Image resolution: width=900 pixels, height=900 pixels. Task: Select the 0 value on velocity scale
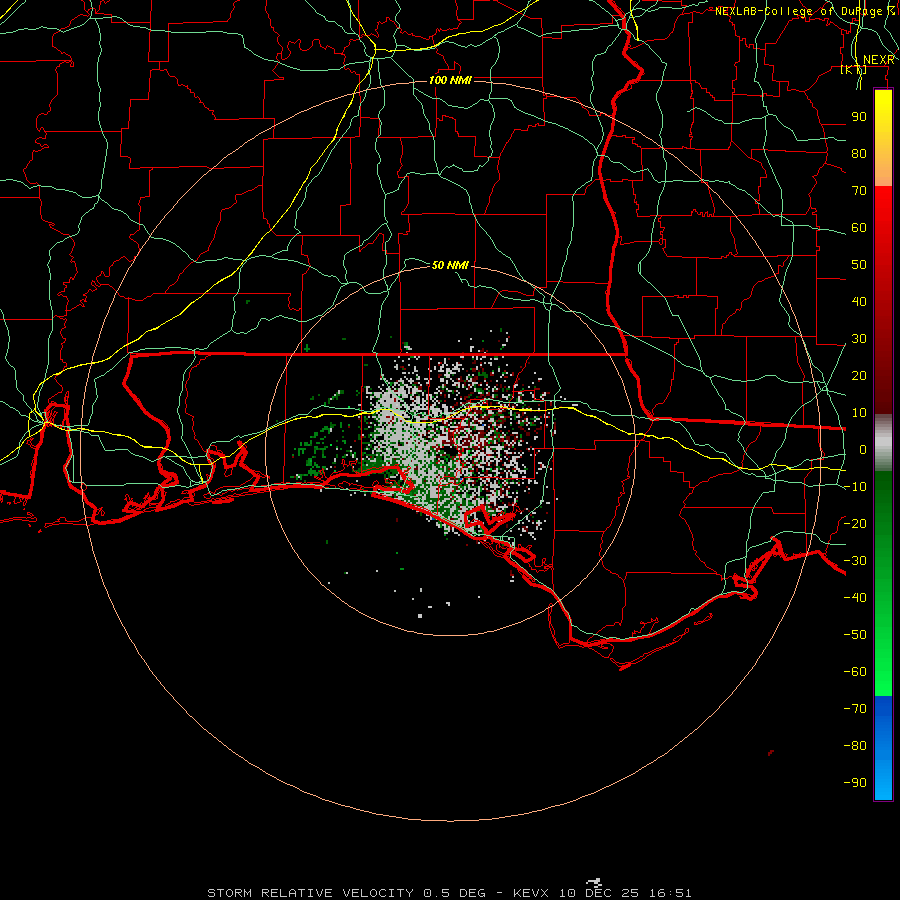pyautogui.click(x=863, y=449)
